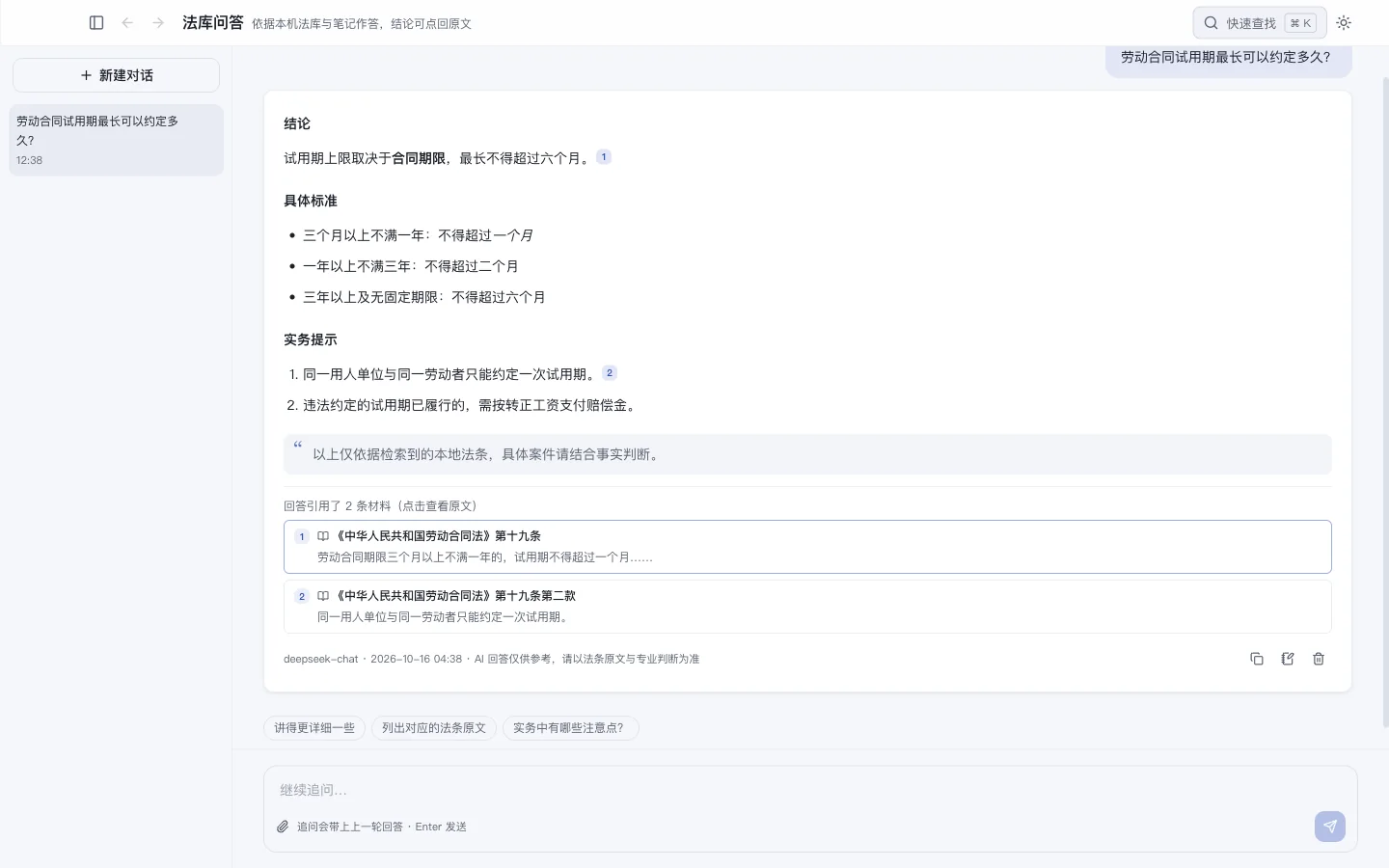1389x868 pixels.
Task: Start a new chat with 新建对话
Action: pyautogui.click(x=116, y=75)
